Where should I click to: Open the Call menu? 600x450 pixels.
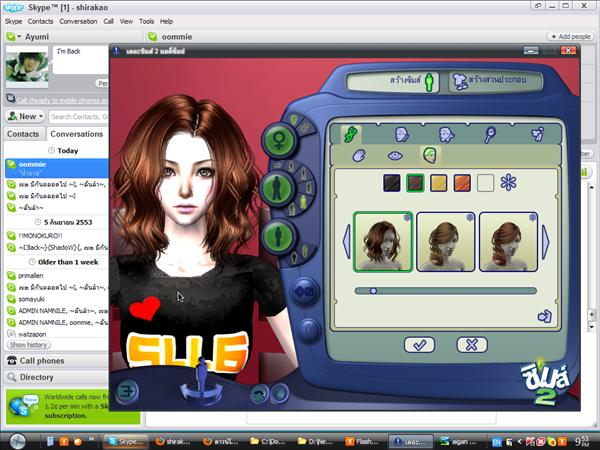coord(108,21)
